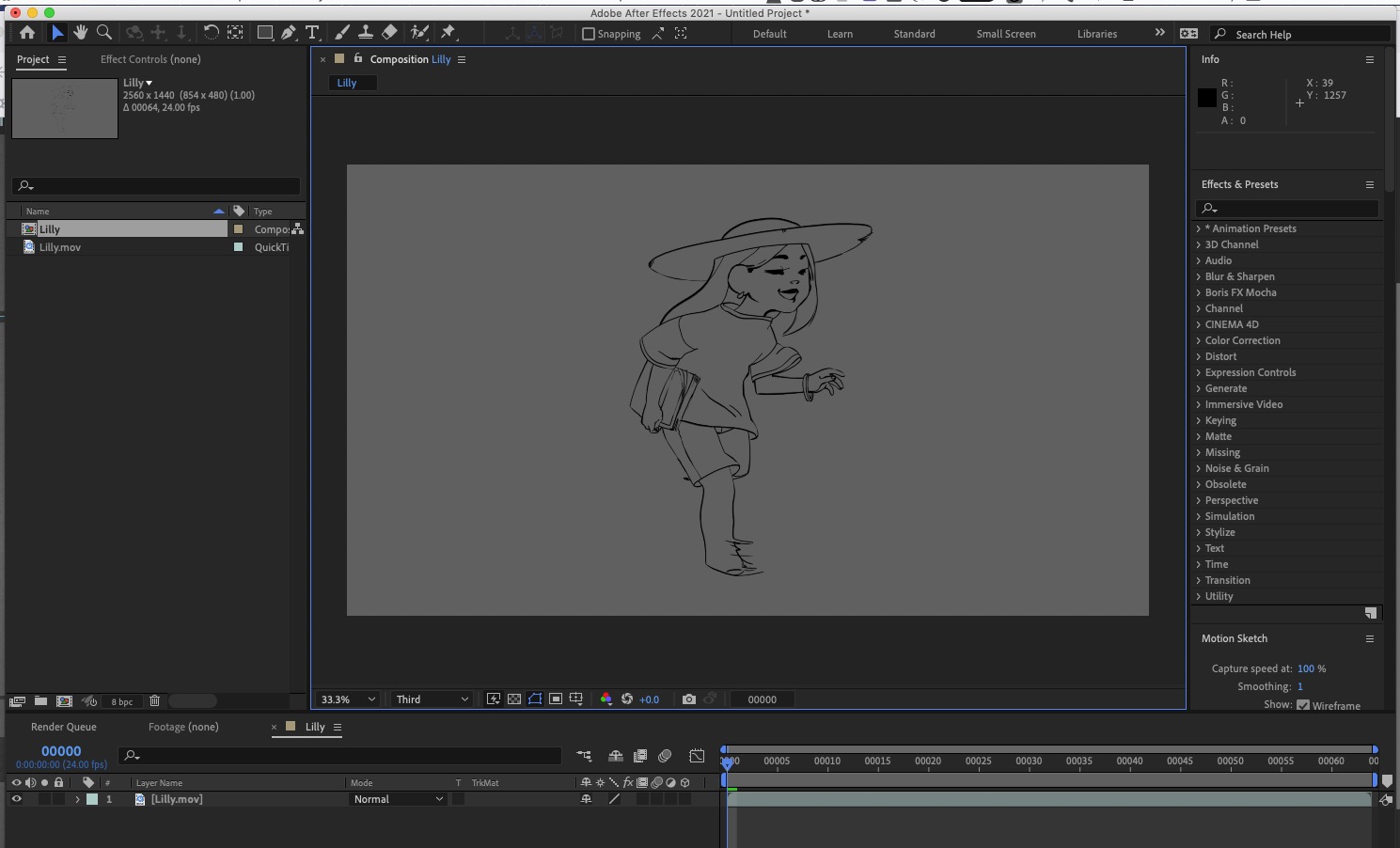
Task: Open the 33.3% magnification dropdown
Action: coord(347,699)
